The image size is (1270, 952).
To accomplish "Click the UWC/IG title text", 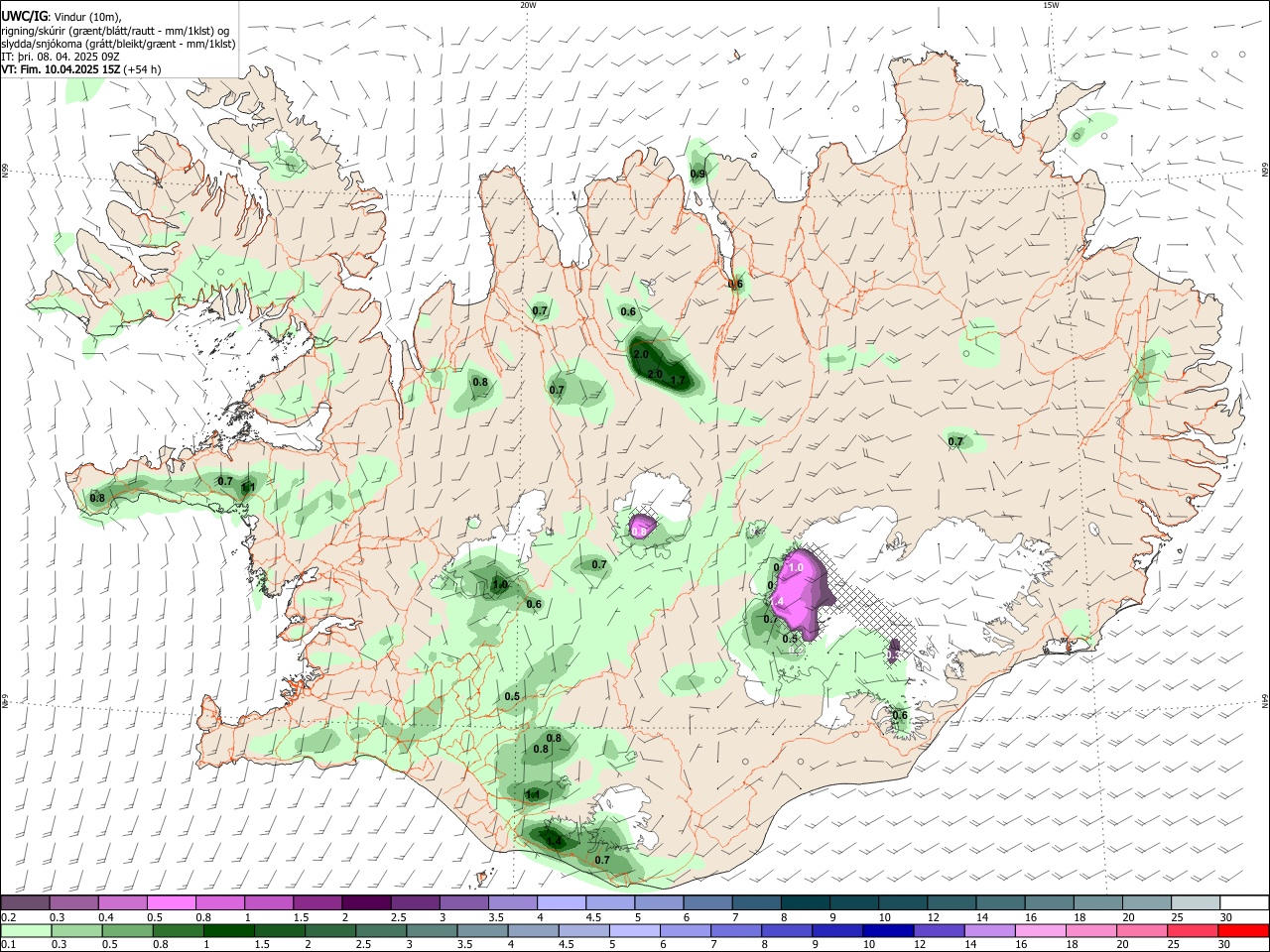I will tap(23, 17).
